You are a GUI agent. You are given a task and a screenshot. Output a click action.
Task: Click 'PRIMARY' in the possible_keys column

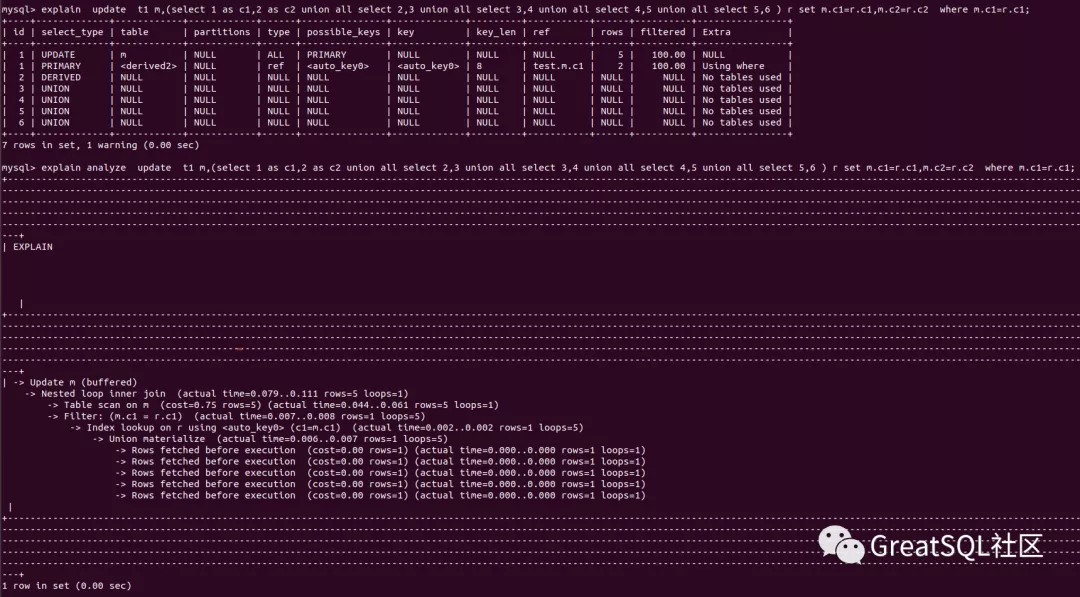click(326, 54)
